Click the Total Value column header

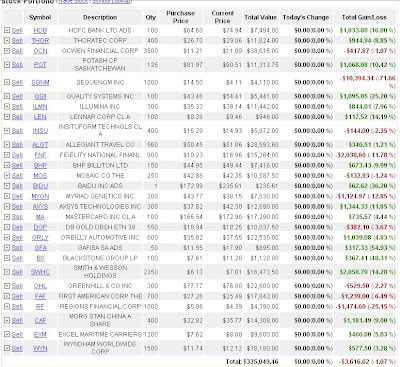[260, 17]
